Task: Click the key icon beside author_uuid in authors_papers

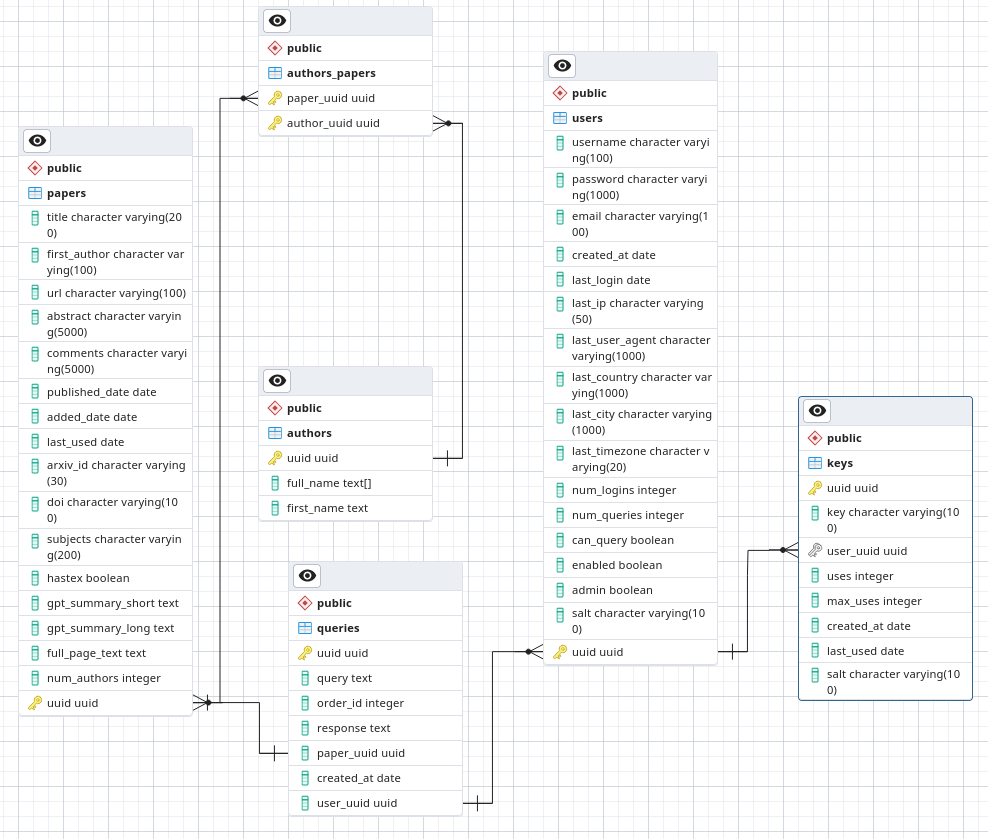Action: (x=275, y=122)
